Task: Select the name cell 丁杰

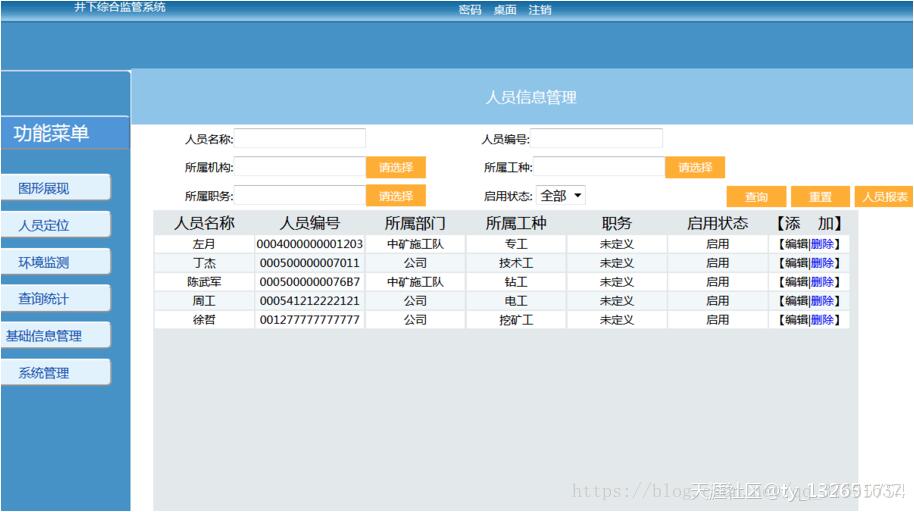Action: pos(204,263)
